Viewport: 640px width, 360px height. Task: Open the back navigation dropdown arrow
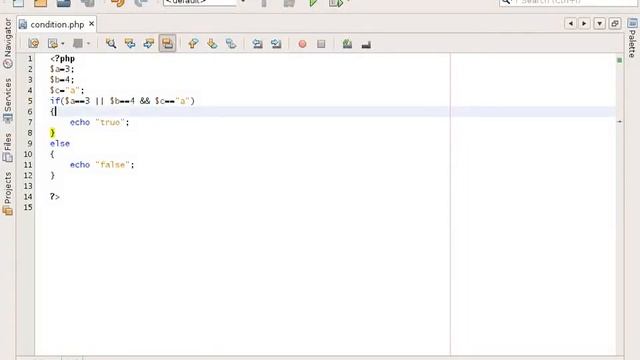[x=62, y=44]
